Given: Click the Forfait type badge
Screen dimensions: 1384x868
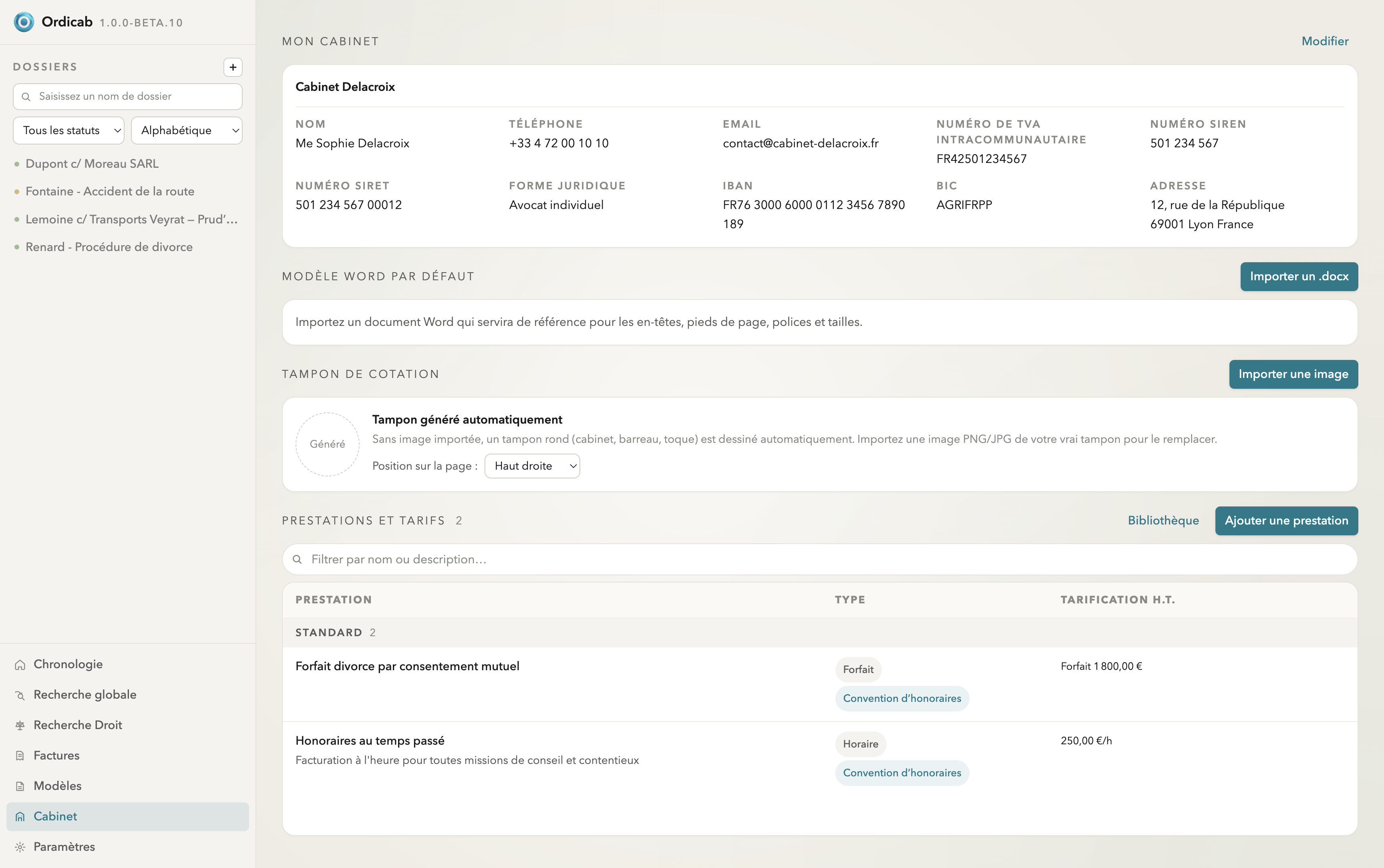Looking at the screenshot, I should pos(858,669).
